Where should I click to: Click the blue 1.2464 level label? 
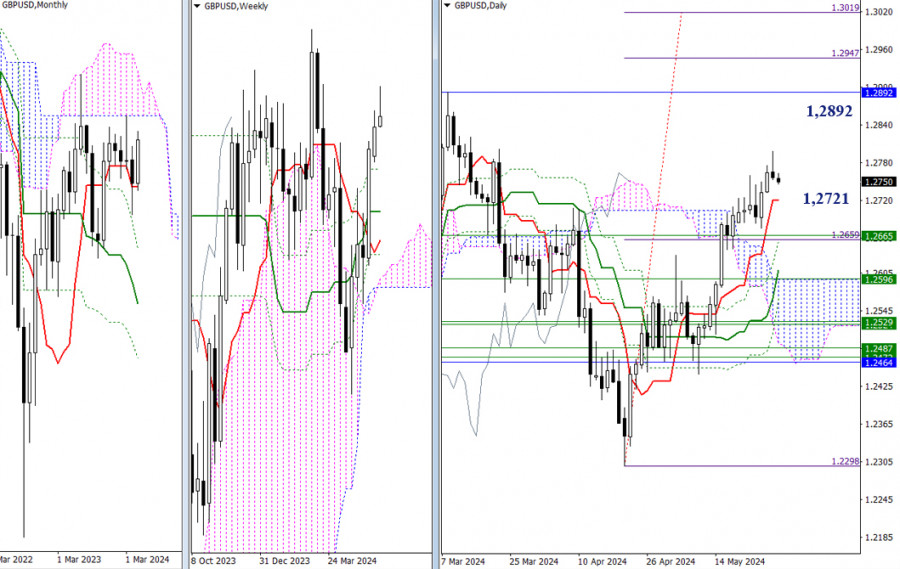pos(878,362)
